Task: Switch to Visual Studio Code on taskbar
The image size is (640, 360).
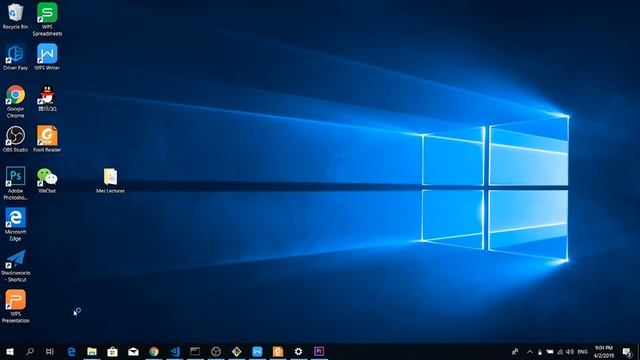Action: [175, 351]
